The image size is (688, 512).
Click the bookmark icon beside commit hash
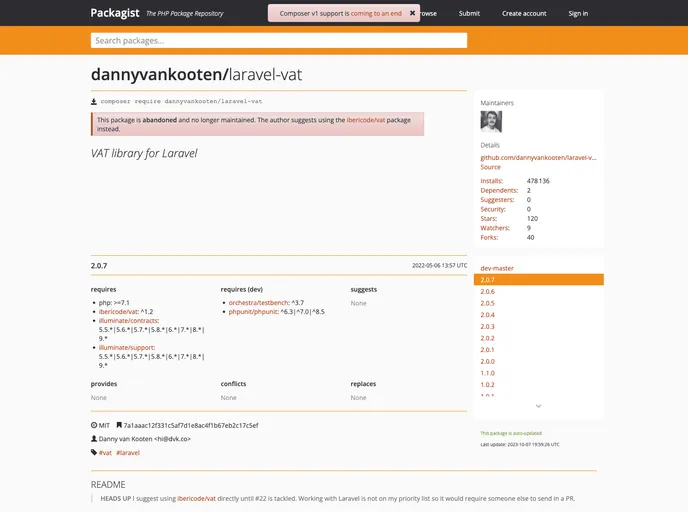pyautogui.click(x=119, y=425)
